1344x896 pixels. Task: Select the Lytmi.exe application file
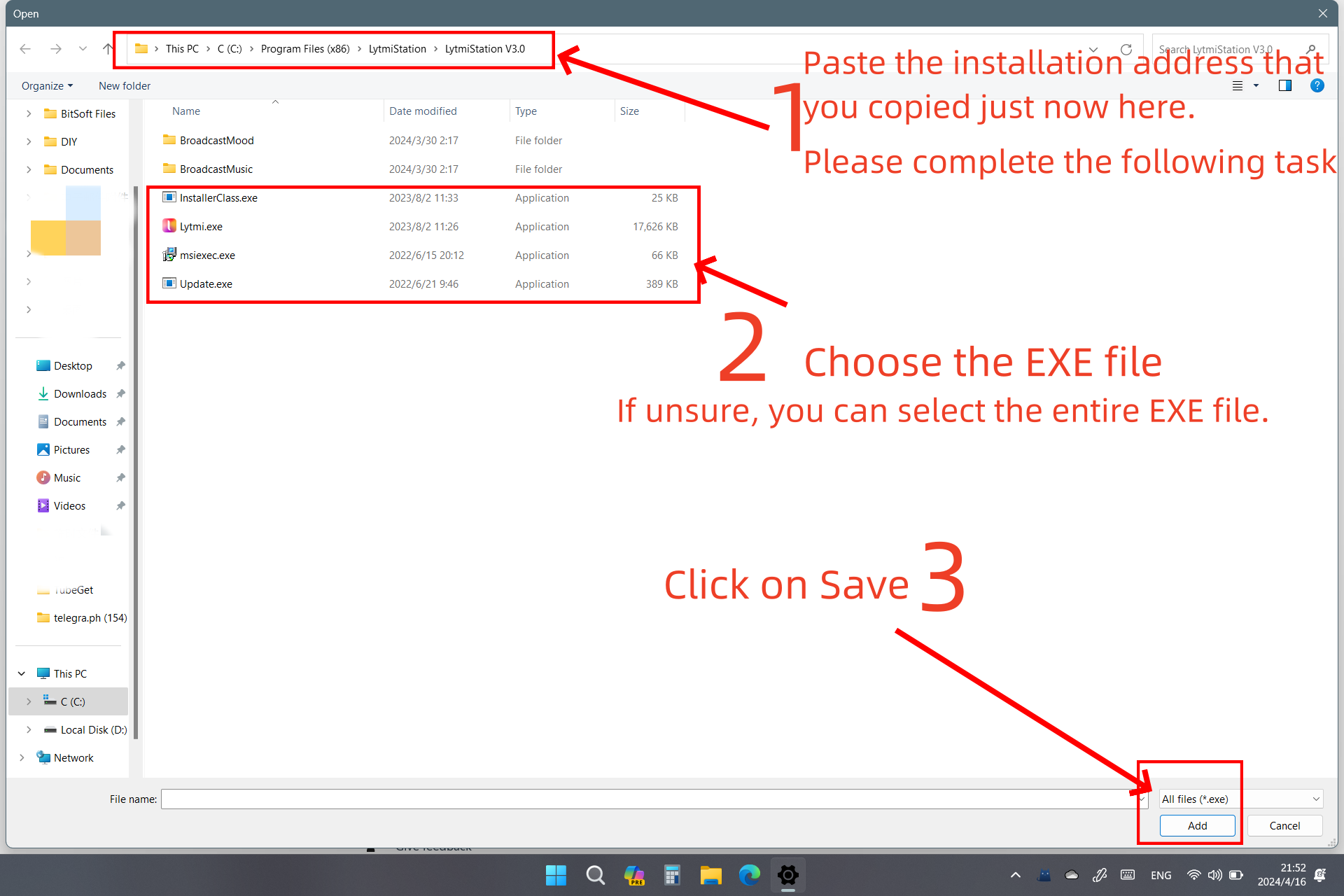(x=201, y=226)
